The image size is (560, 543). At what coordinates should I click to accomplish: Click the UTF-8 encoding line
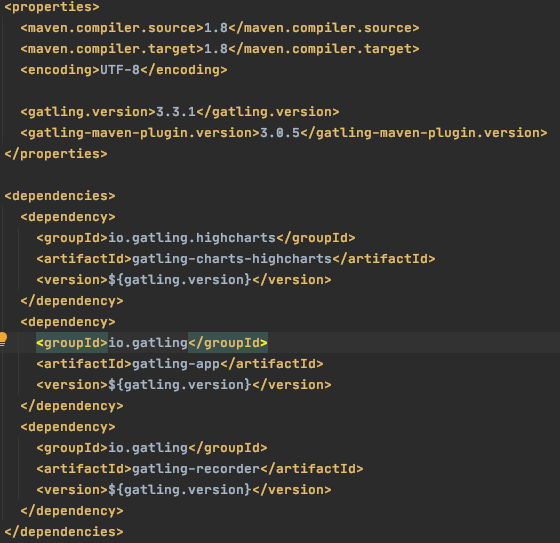124,70
